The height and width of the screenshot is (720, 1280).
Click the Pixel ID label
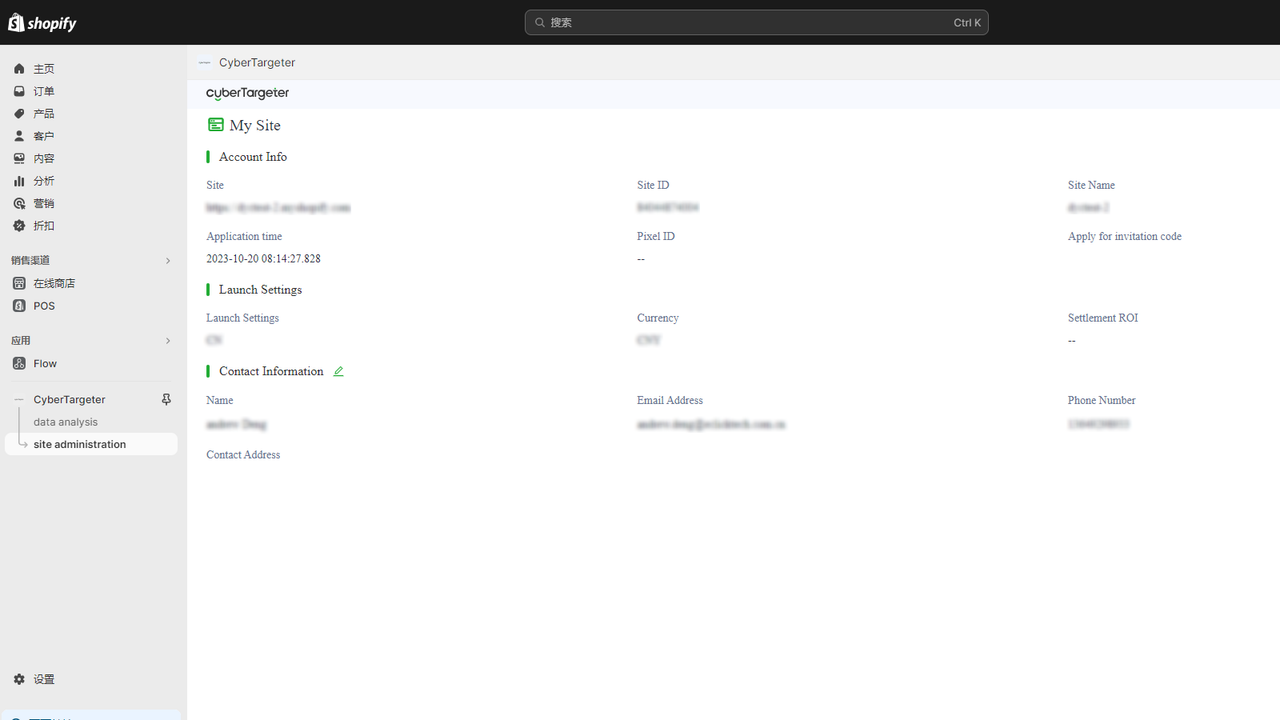[656, 237]
